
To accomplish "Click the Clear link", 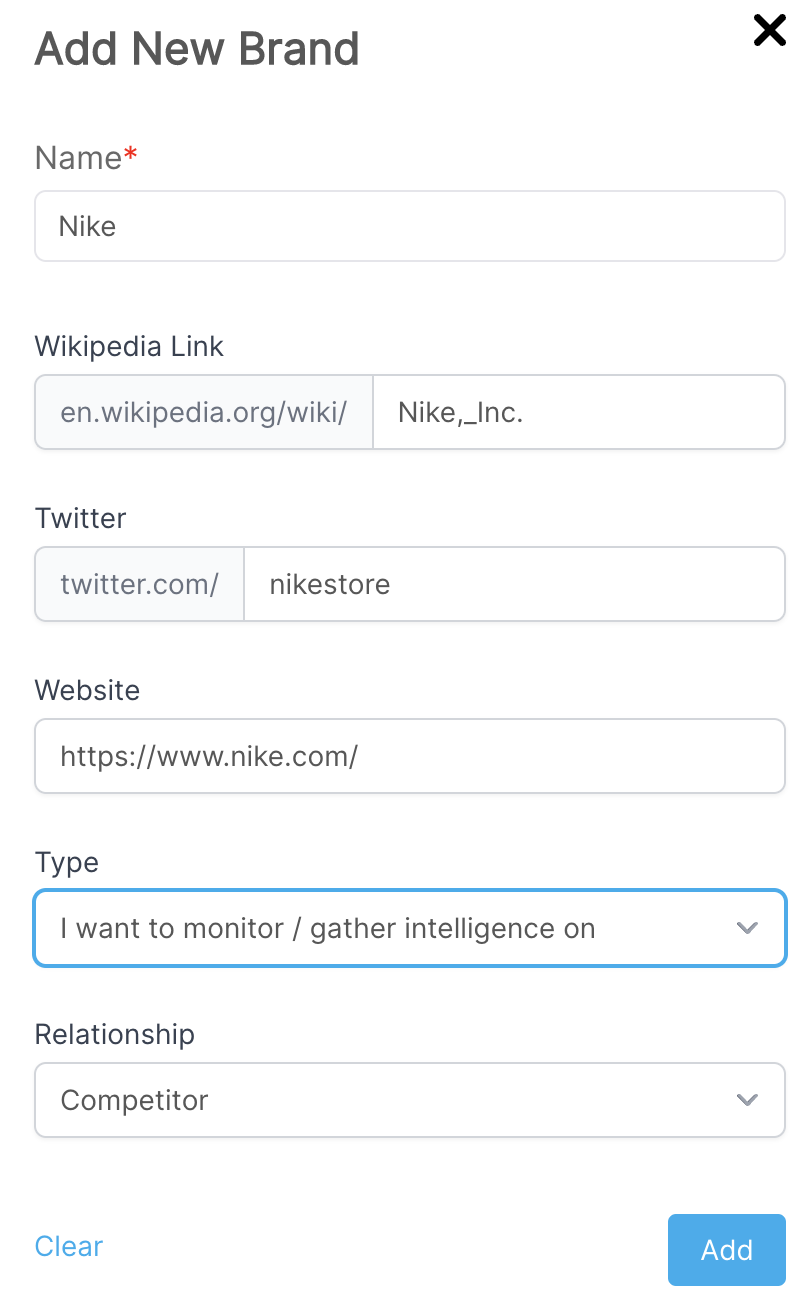I will (68, 1247).
